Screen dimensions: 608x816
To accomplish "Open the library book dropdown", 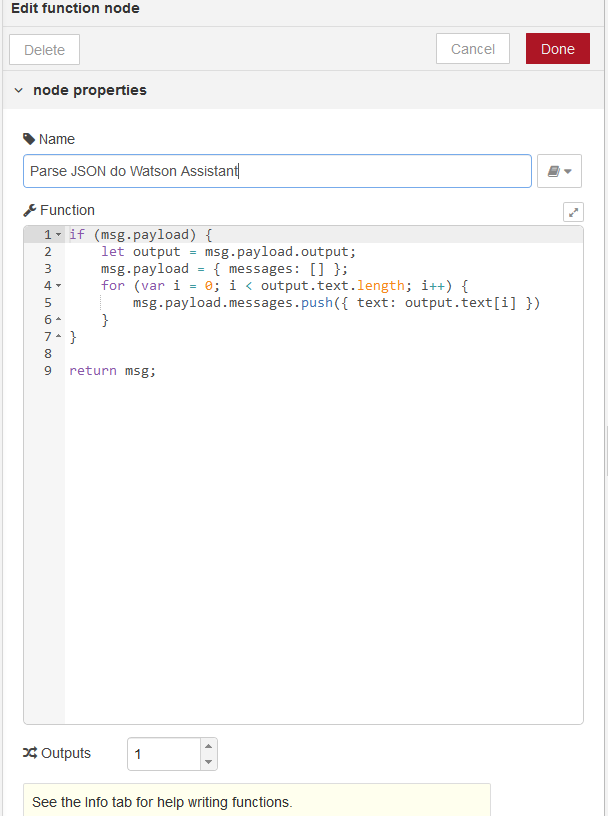I will point(559,171).
